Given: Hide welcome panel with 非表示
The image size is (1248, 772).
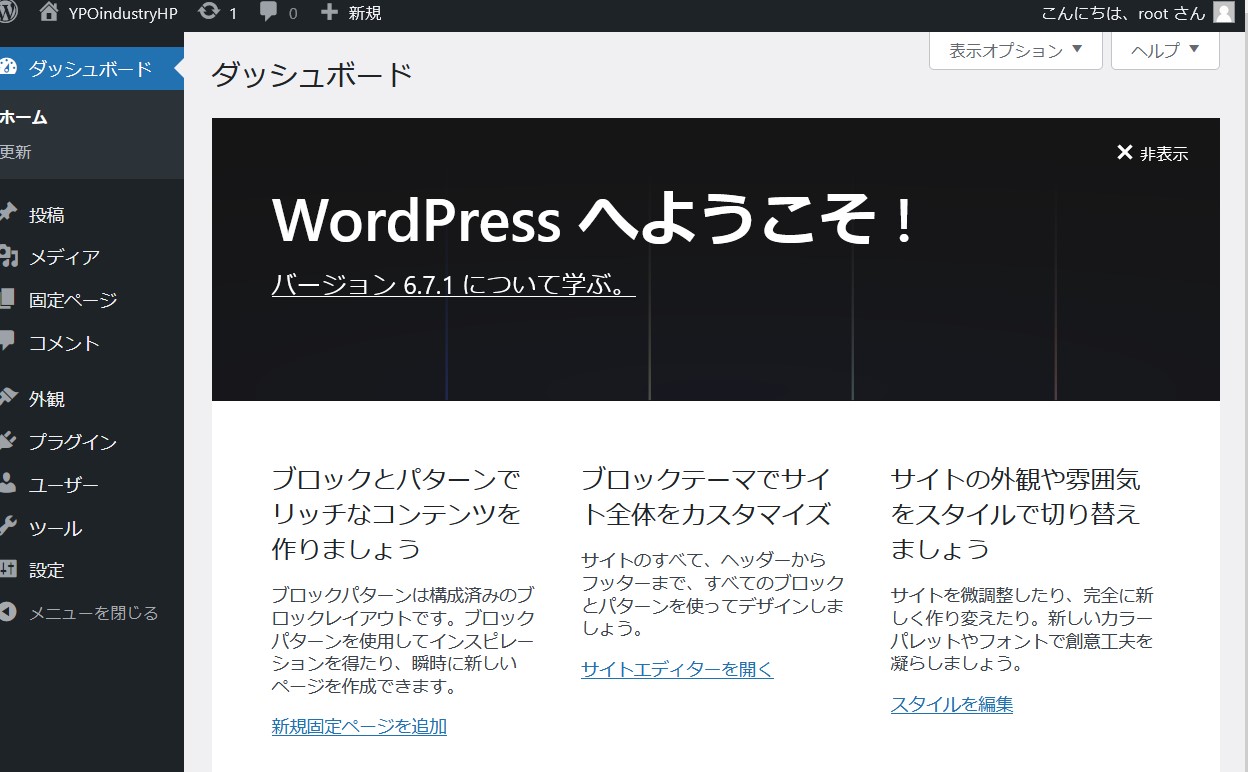Looking at the screenshot, I should pyautogui.click(x=1152, y=153).
